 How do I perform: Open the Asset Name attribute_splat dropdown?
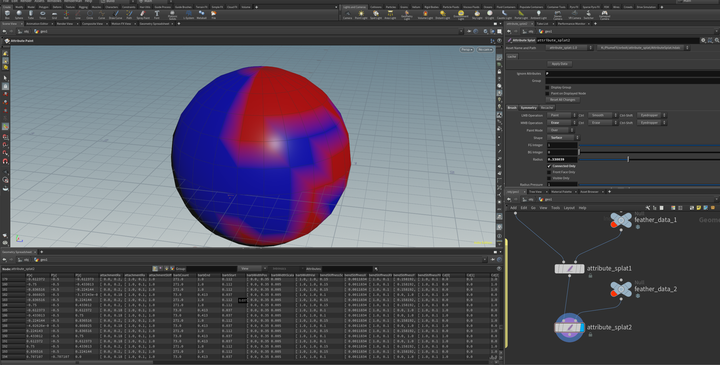pos(569,48)
